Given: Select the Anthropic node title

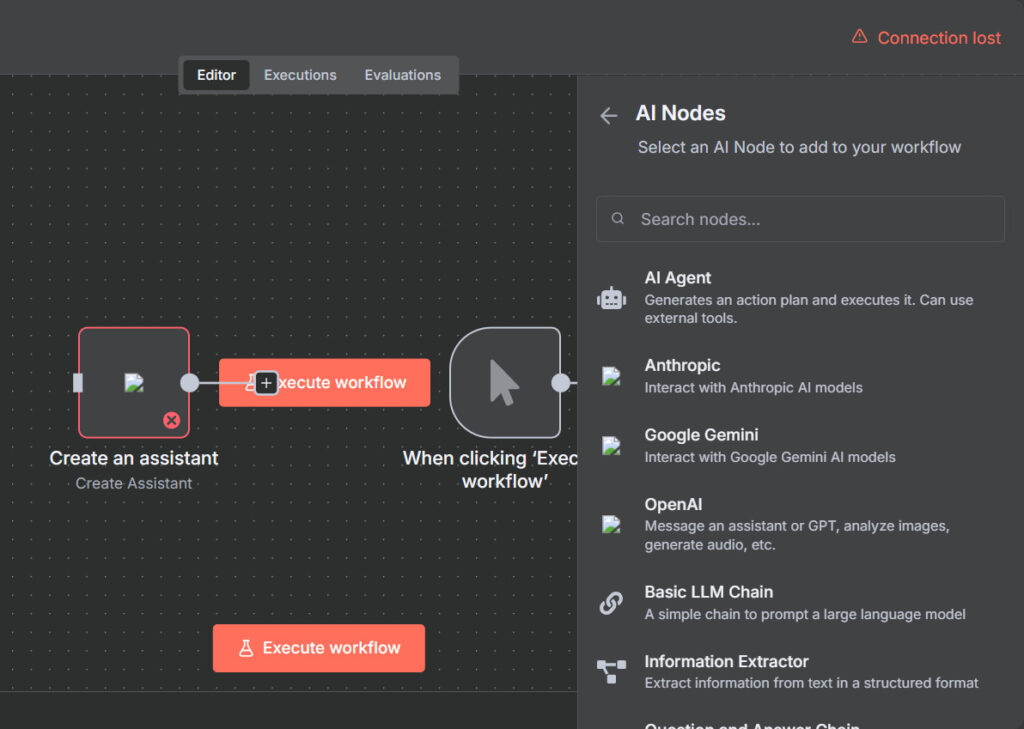Looking at the screenshot, I should point(682,365).
